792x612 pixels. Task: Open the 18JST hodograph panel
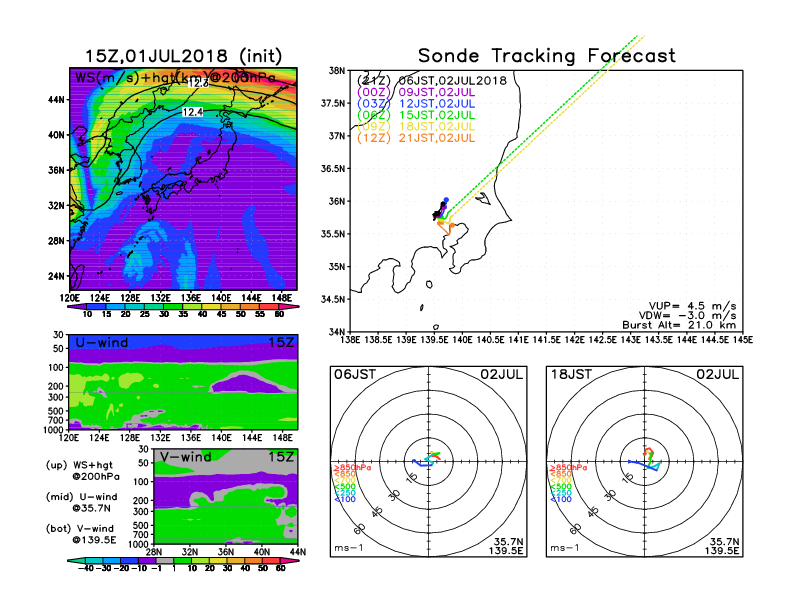pos(645,462)
